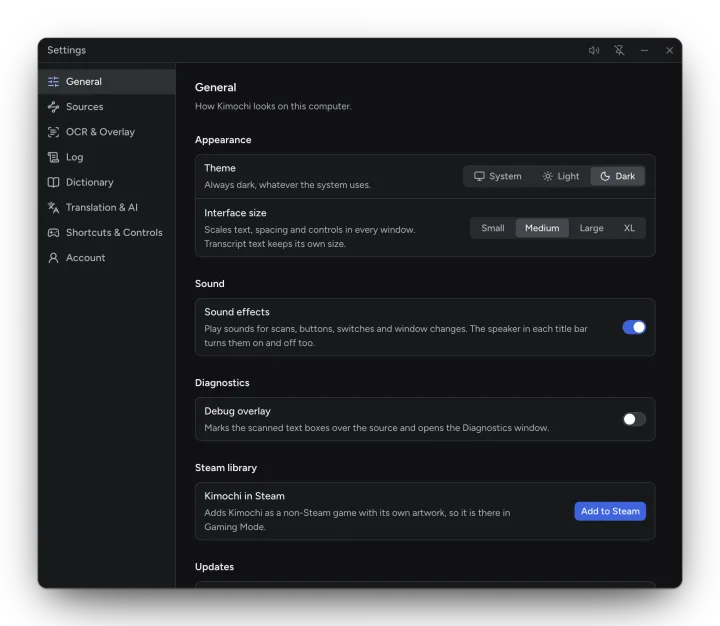
Task: Click the Translation & AI language icon
Action: (x=53, y=208)
